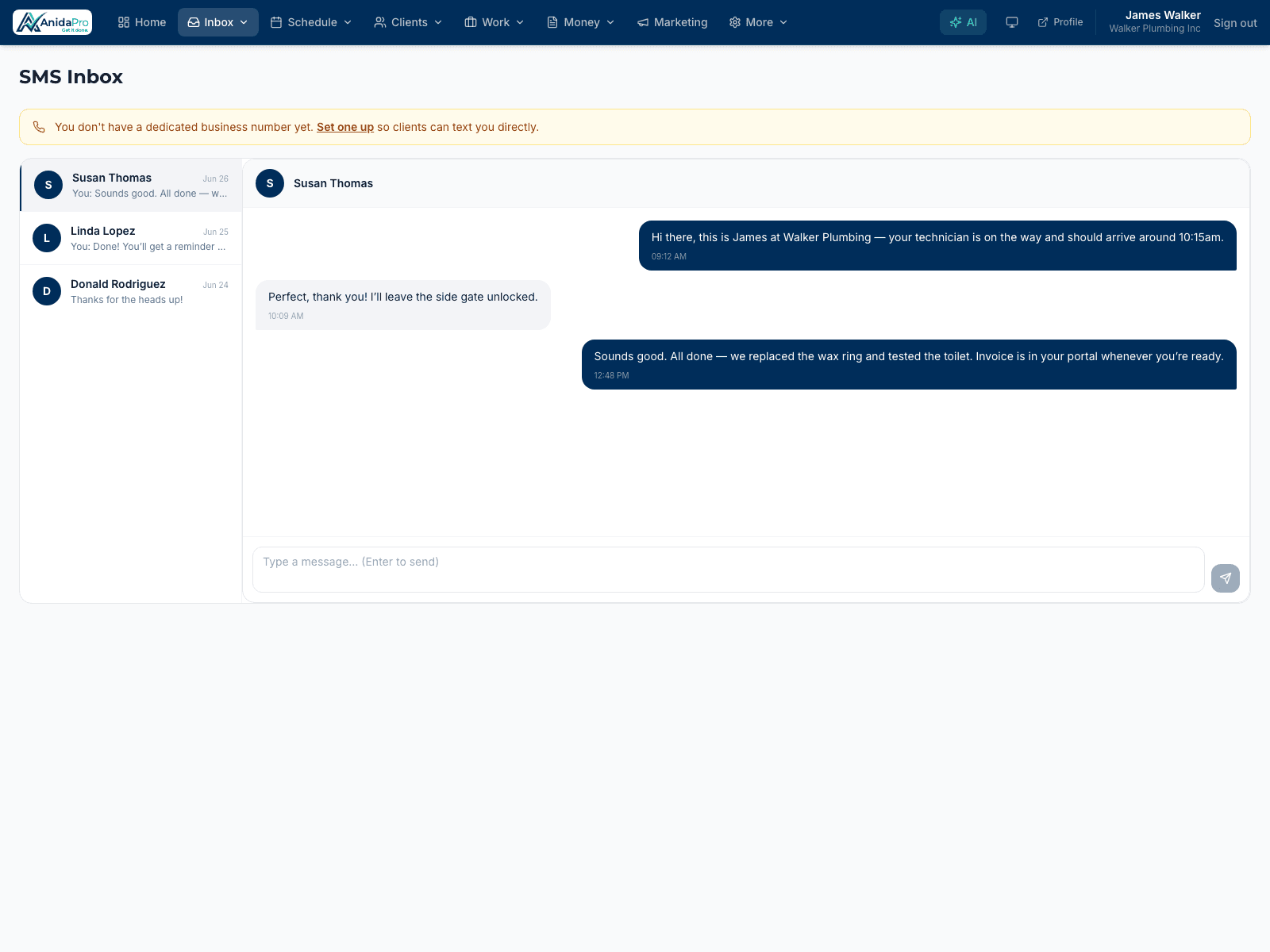
Task: Open the Home dashboard
Action: 142,22
